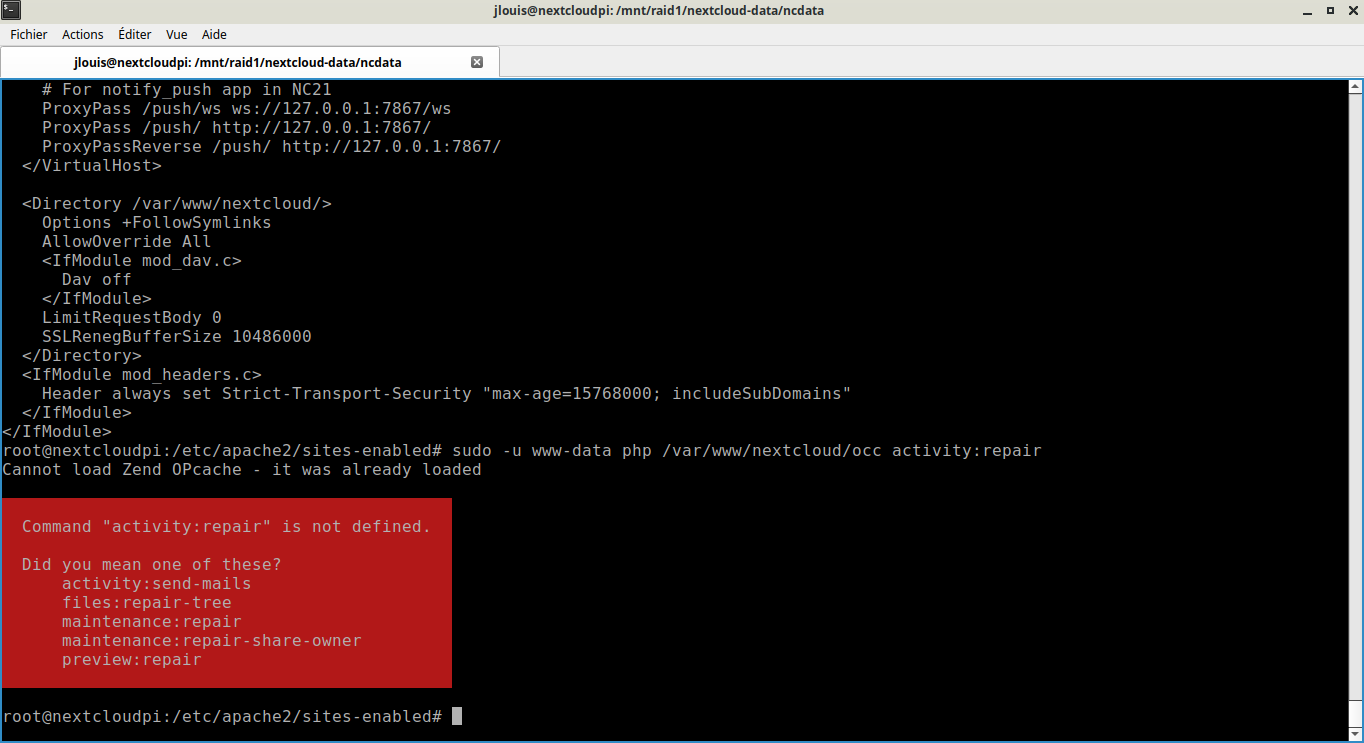Click the "maintenance:repair-share-owner" suggestion text
This screenshot has height=743, width=1364.
point(211,640)
